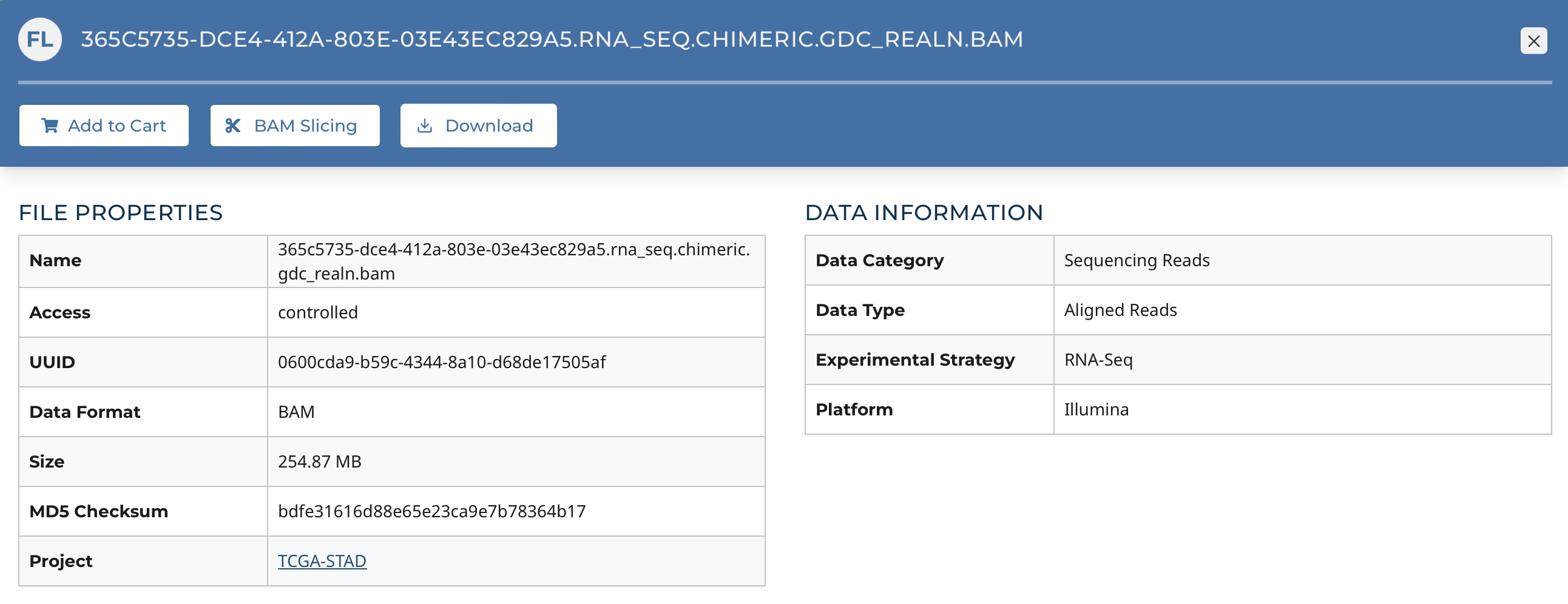Download the BAM file
The width and height of the screenshot is (1568, 604).
(x=478, y=126)
